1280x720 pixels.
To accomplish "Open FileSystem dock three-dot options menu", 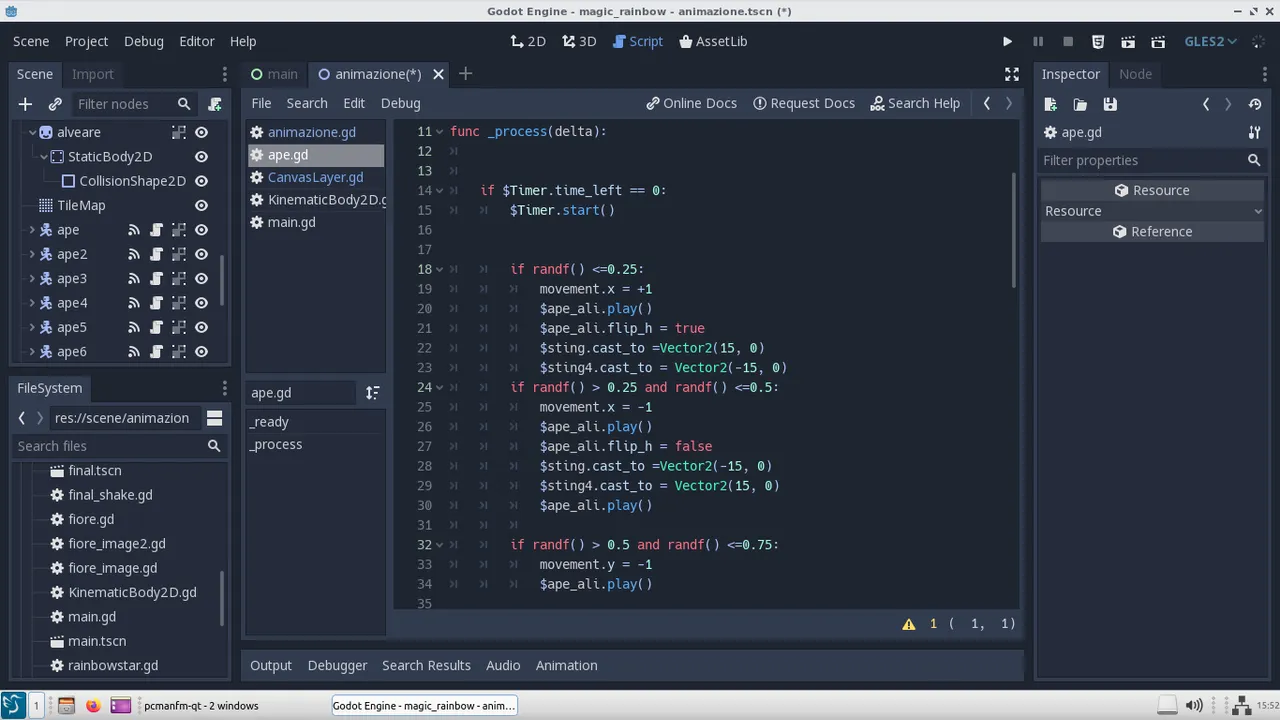I will [224, 388].
